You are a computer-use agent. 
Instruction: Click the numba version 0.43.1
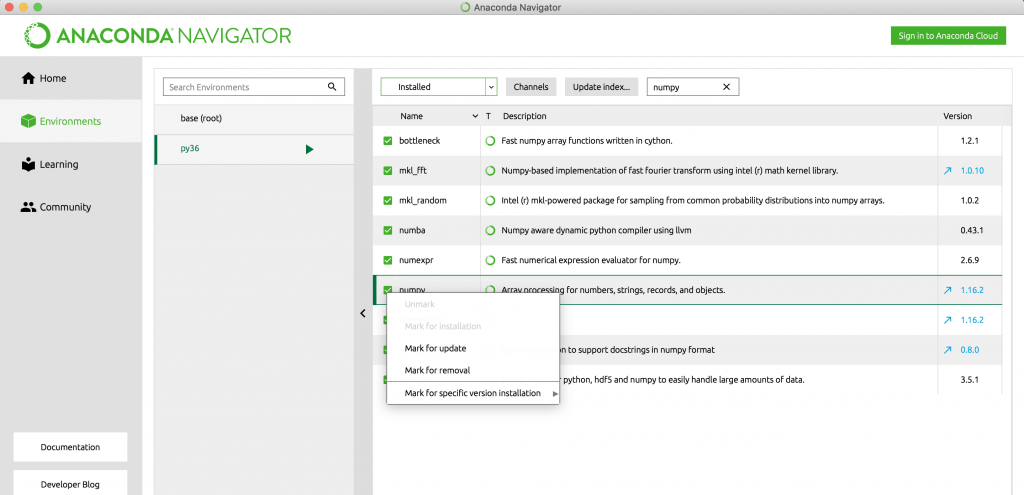pyautogui.click(x=972, y=231)
